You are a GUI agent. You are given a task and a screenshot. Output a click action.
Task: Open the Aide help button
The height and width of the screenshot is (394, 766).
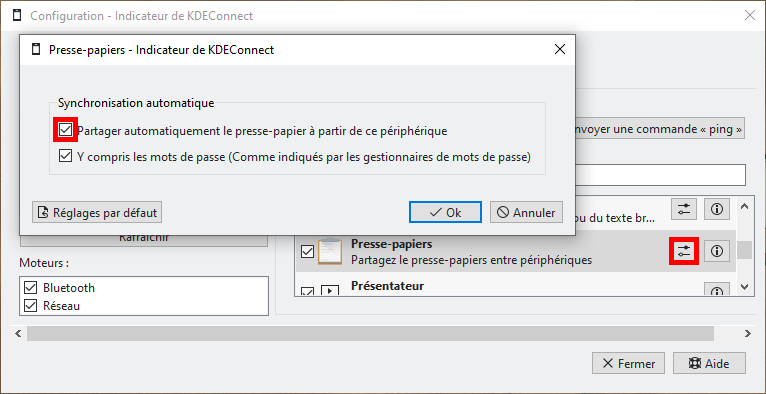point(709,364)
